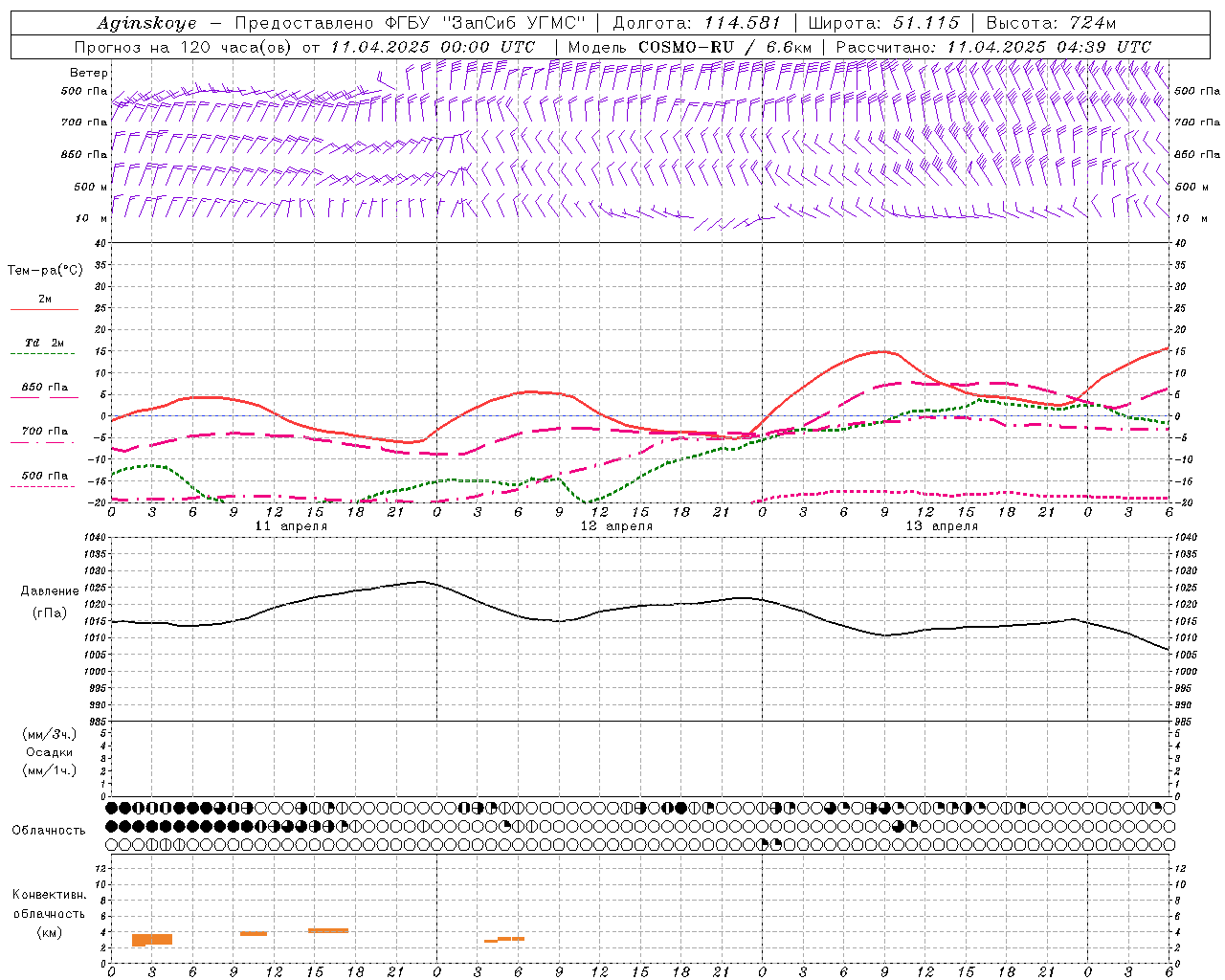Click the thick orange convective bar near hour 3

152,940
